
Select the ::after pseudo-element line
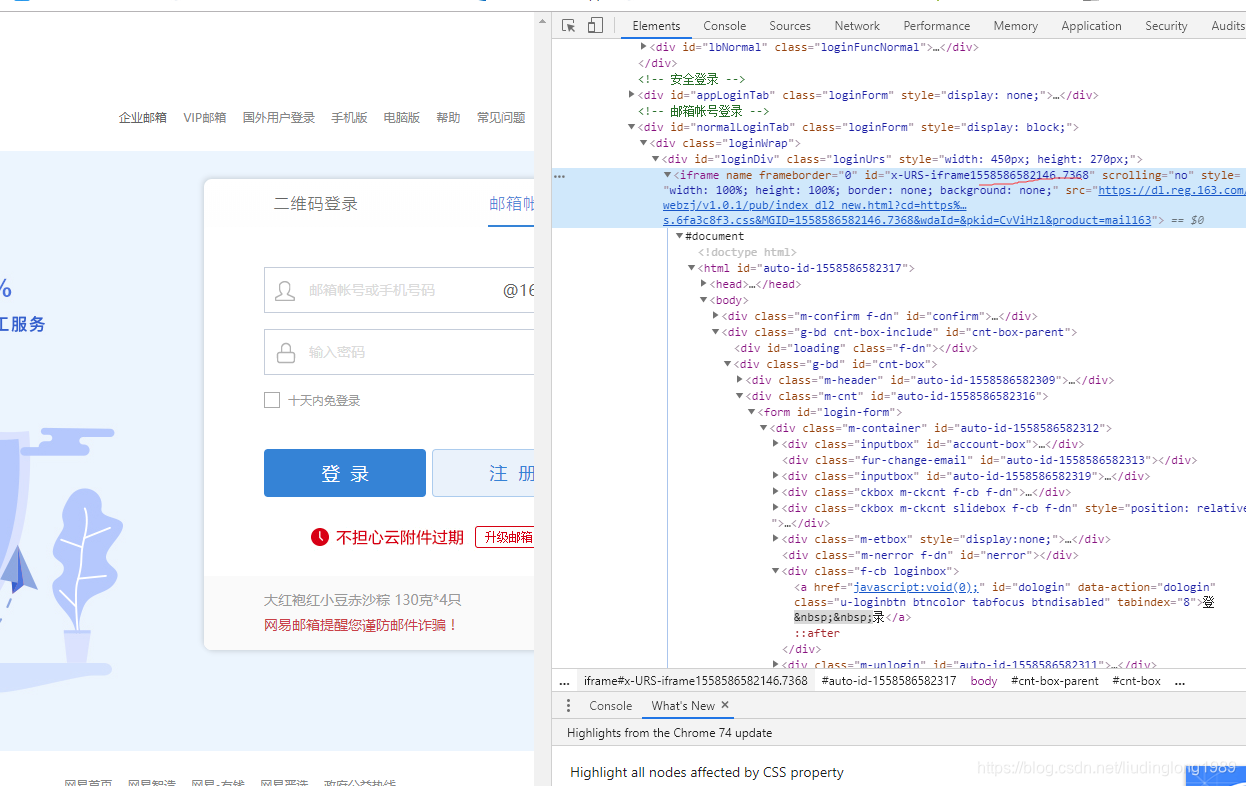[x=815, y=633]
